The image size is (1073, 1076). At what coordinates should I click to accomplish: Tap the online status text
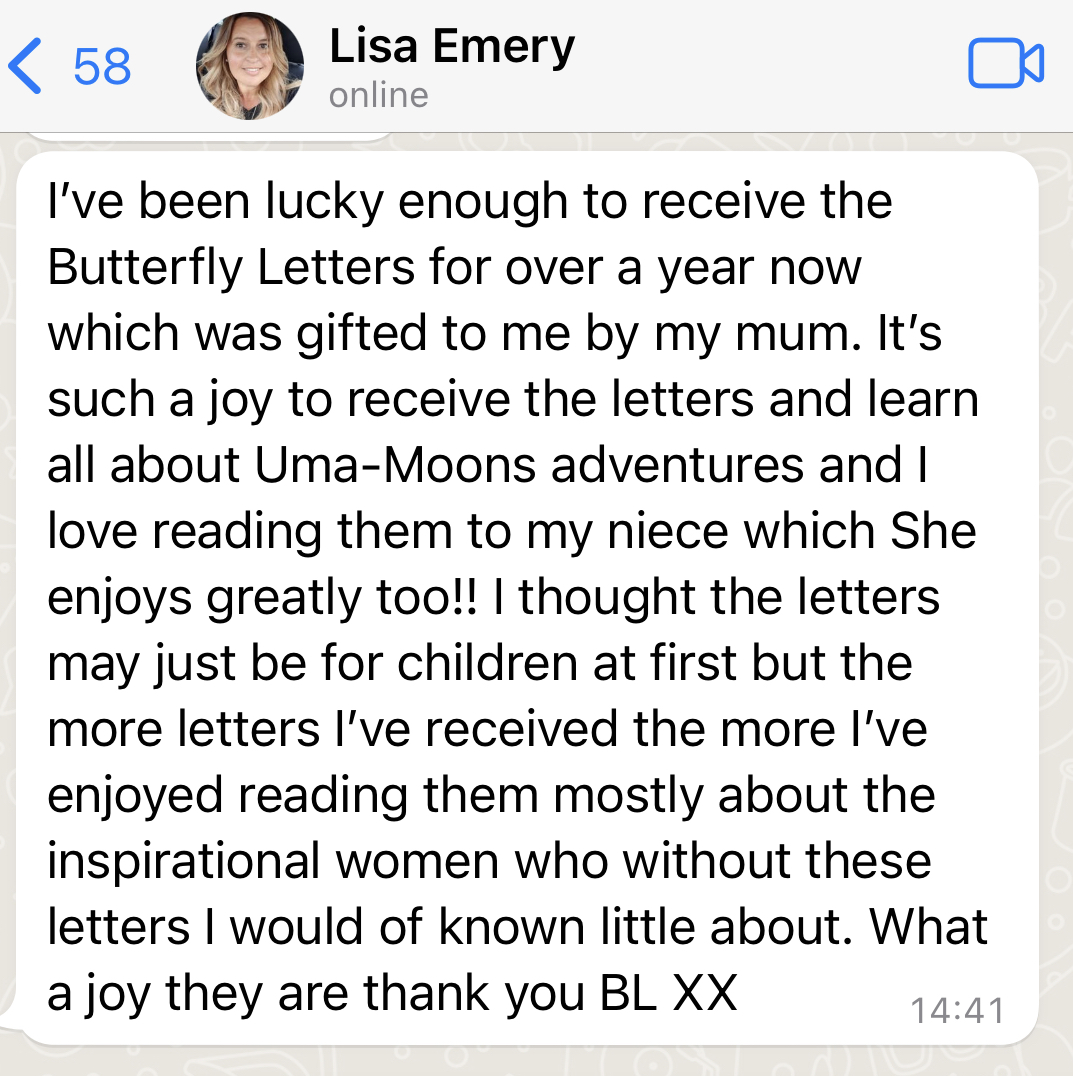pyautogui.click(x=378, y=95)
